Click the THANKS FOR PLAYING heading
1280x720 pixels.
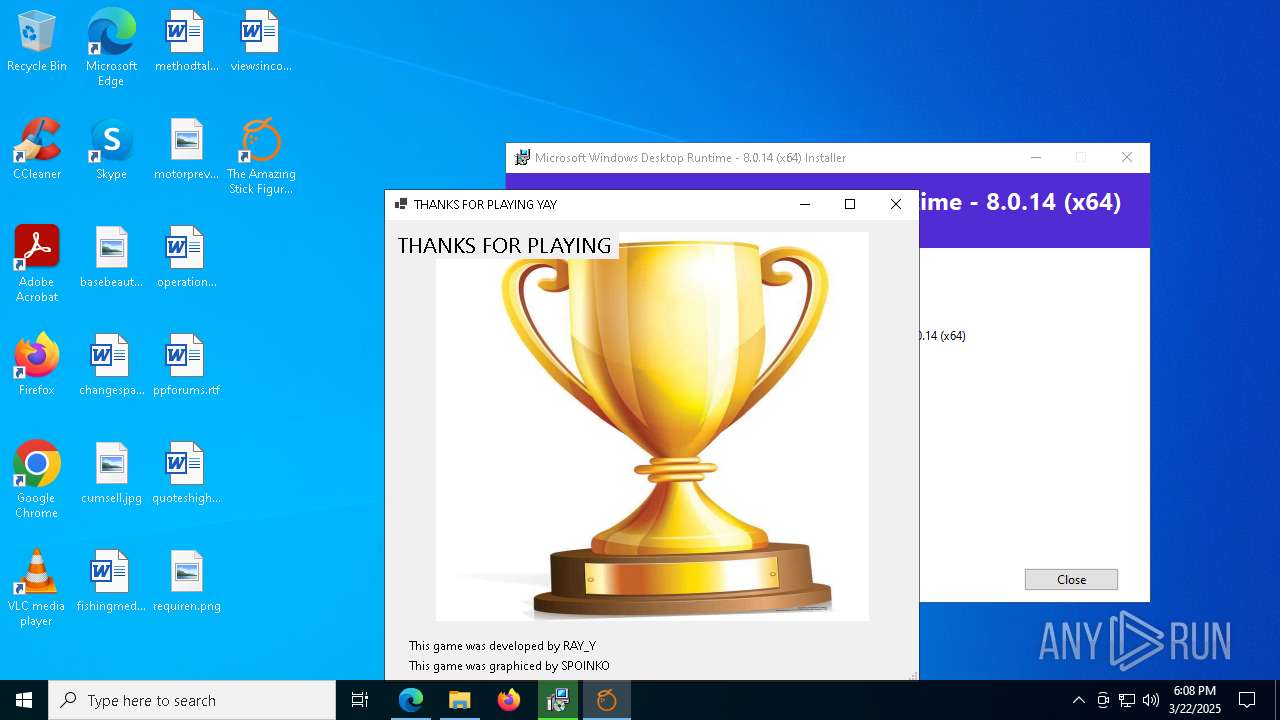tap(504, 245)
